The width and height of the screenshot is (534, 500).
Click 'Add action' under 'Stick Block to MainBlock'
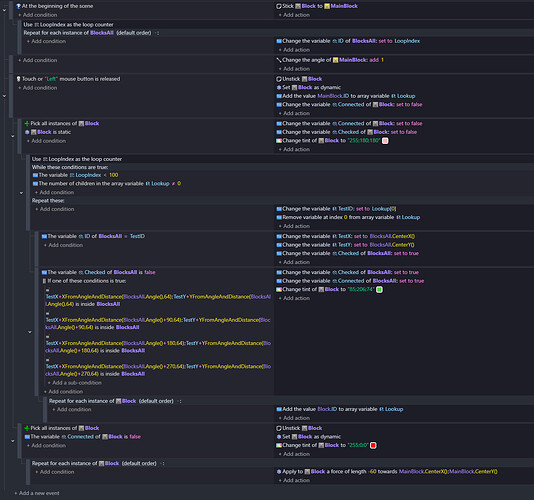pos(294,15)
